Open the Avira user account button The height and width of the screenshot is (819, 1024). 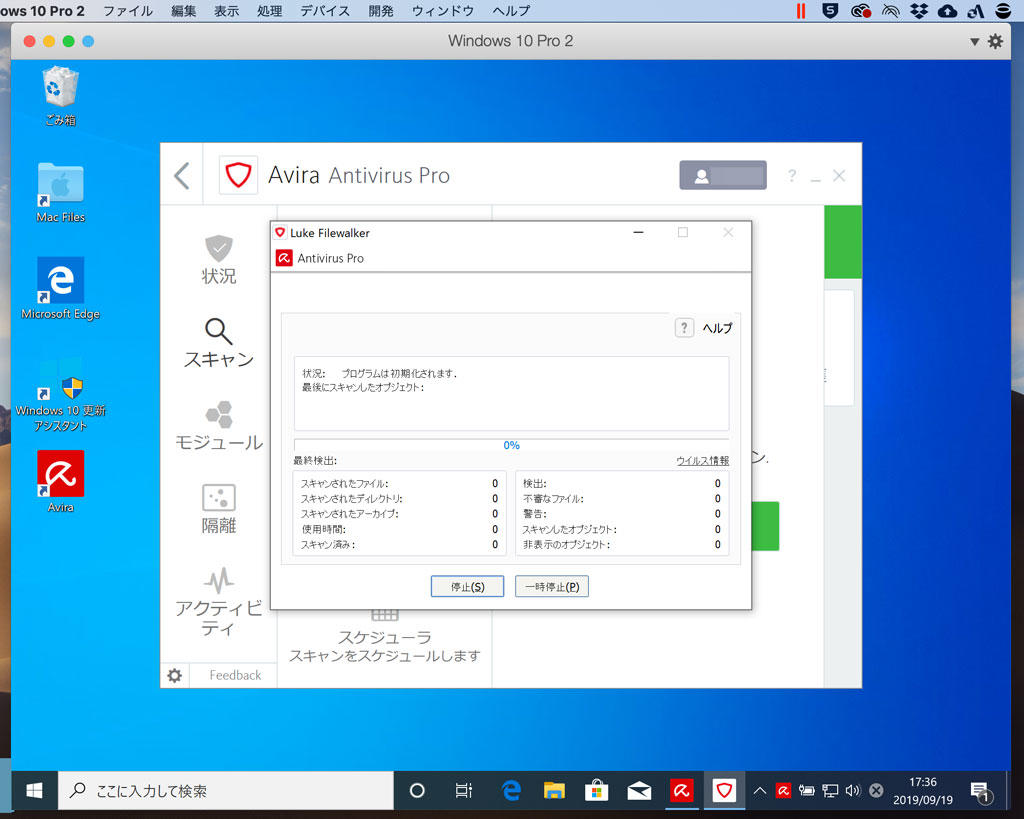(723, 175)
